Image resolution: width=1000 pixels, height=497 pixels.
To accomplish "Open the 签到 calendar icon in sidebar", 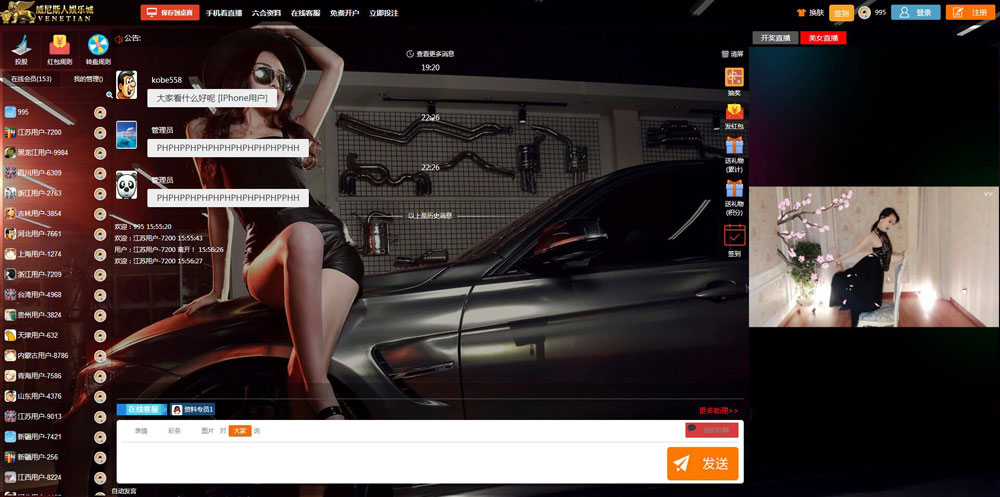I will pyautogui.click(x=734, y=236).
